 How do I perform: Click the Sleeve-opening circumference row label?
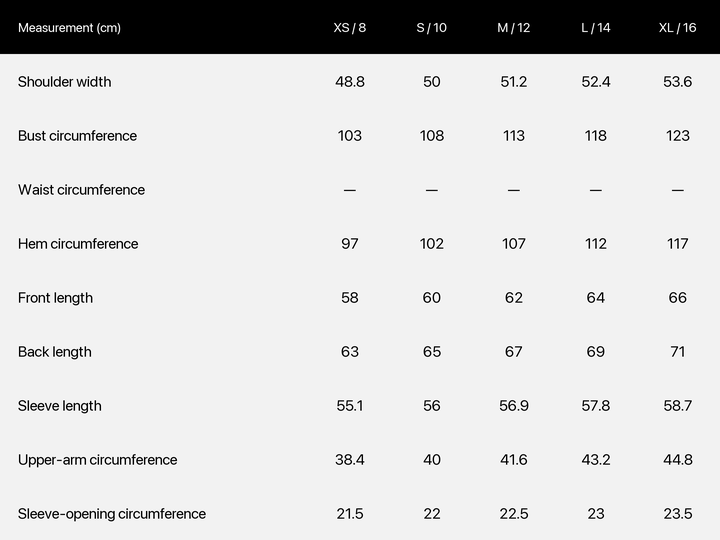coord(112,514)
